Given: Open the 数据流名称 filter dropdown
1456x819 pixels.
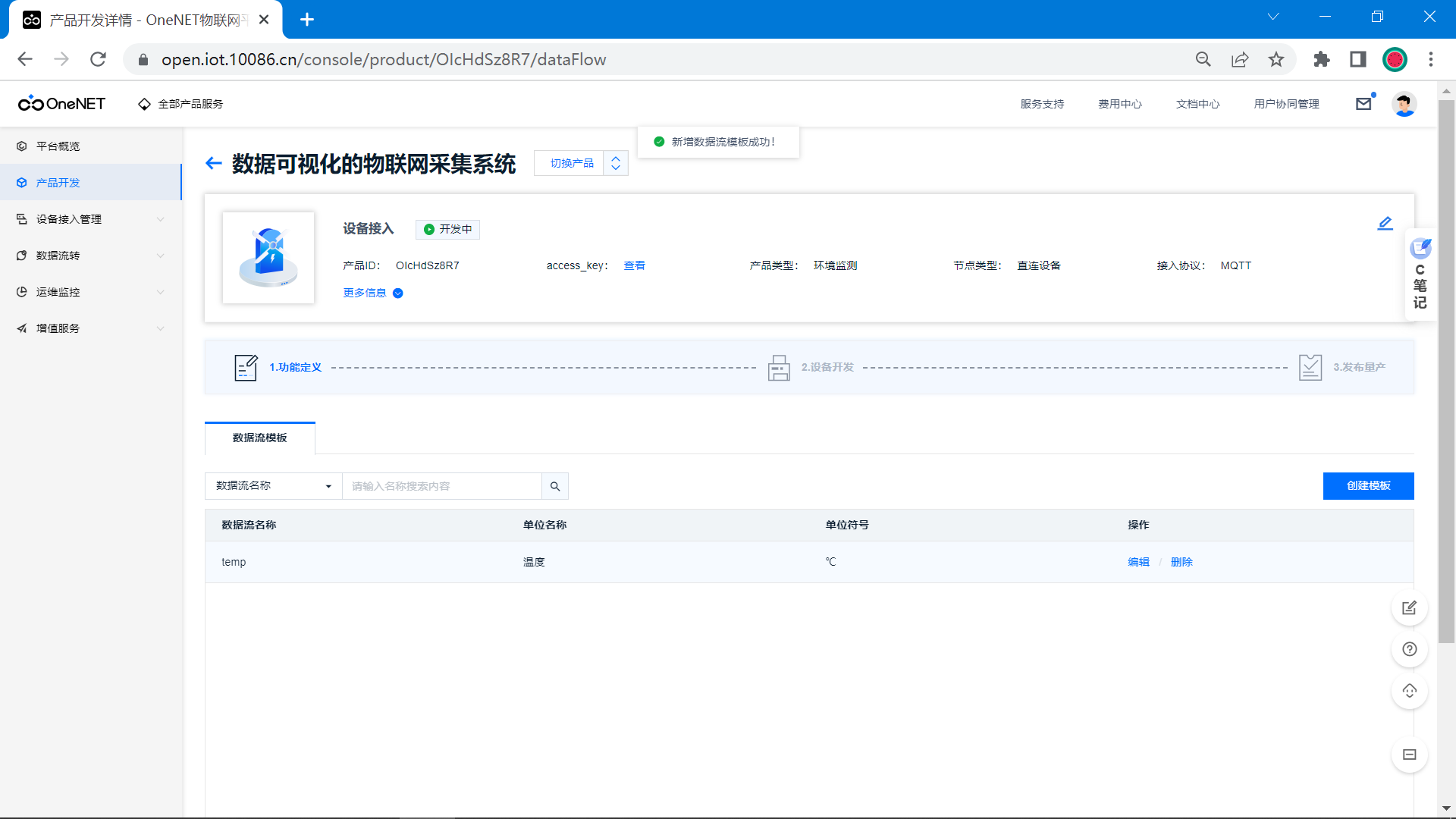Looking at the screenshot, I should 273,486.
